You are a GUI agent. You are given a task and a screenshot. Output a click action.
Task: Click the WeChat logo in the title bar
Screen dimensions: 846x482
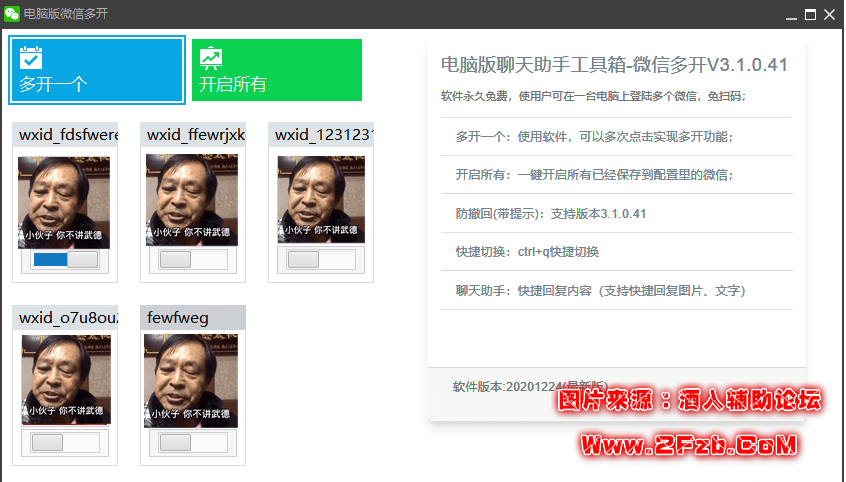click(x=12, y=13)
